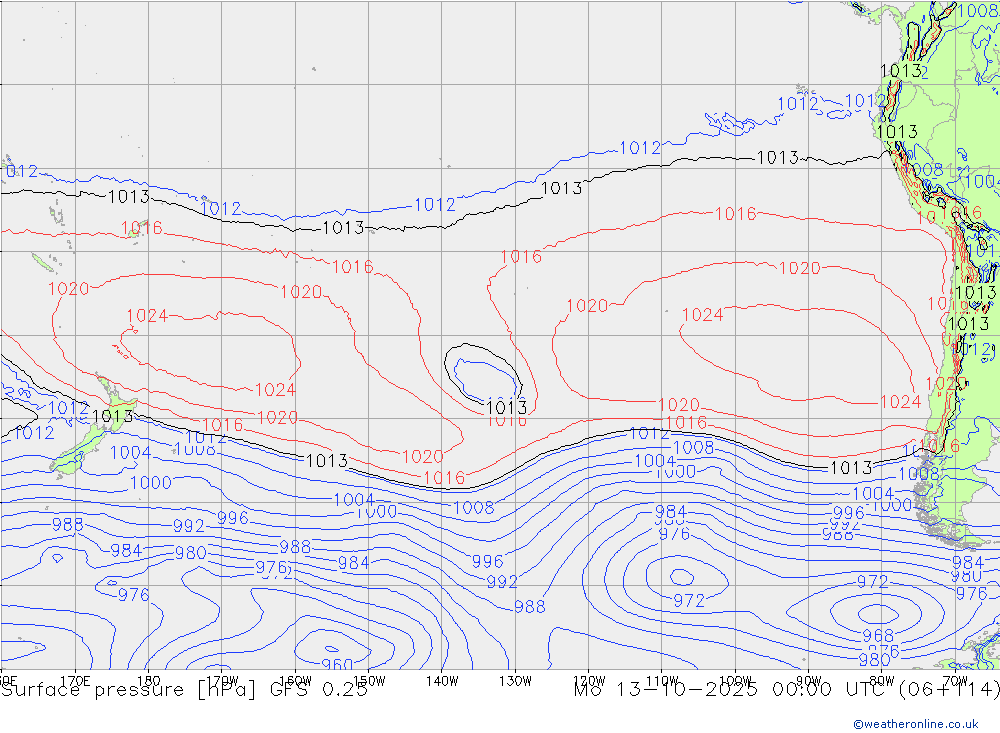Click the 960 hPa low-pressure label
This screenshot has height=733, width=1000.
tap(337, 665)
